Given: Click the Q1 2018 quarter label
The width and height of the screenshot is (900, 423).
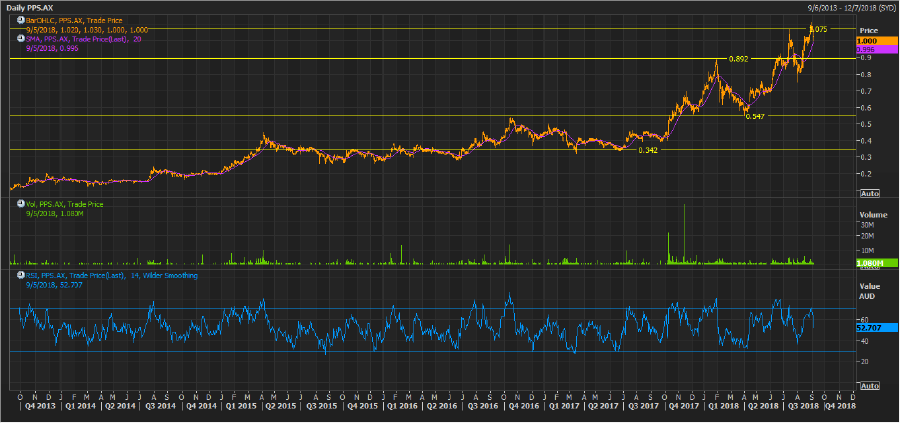Looking at the screenshot, I should tap(721, 405).
